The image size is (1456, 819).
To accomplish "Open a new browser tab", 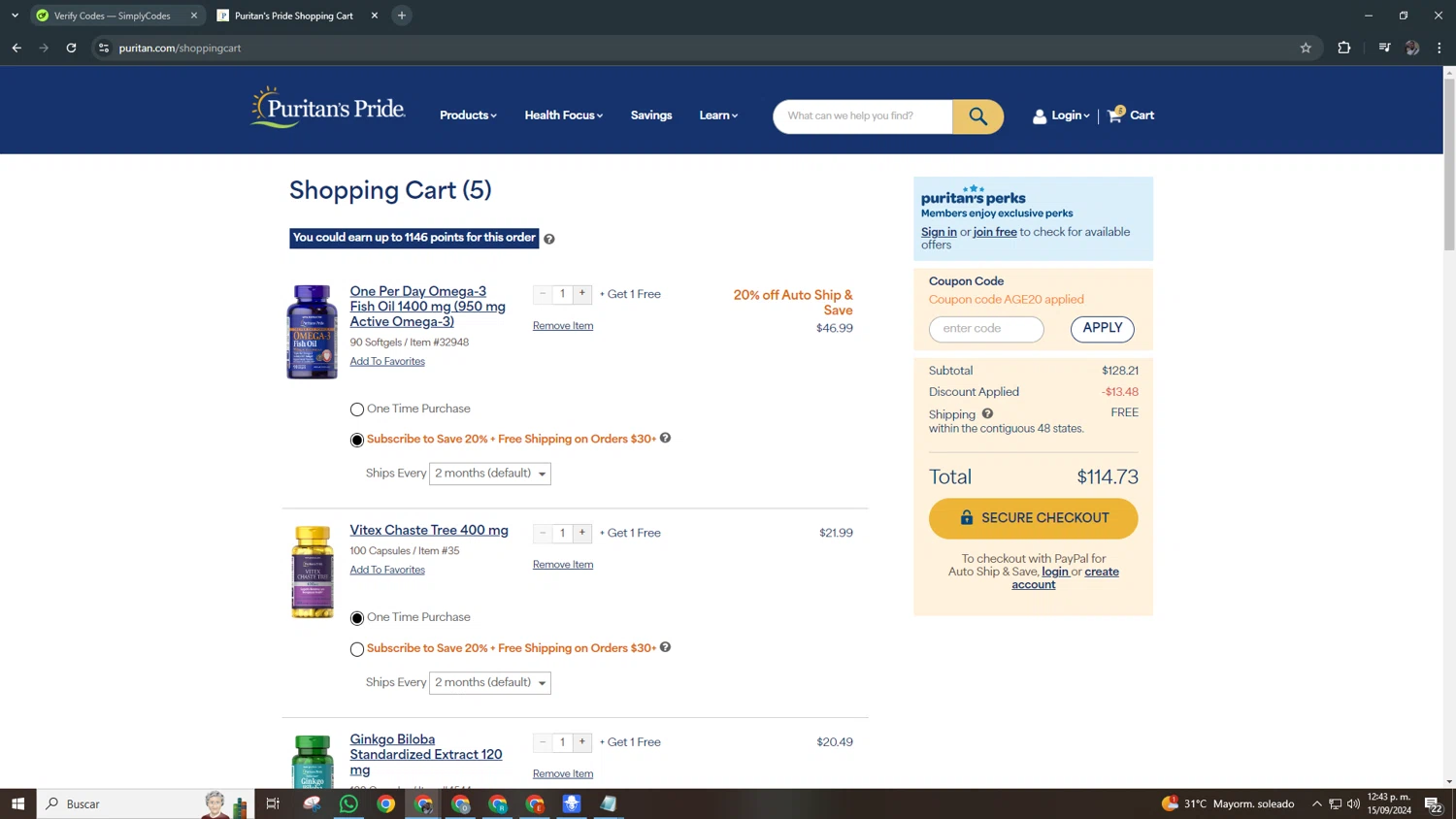I will (x=402, y=16).
